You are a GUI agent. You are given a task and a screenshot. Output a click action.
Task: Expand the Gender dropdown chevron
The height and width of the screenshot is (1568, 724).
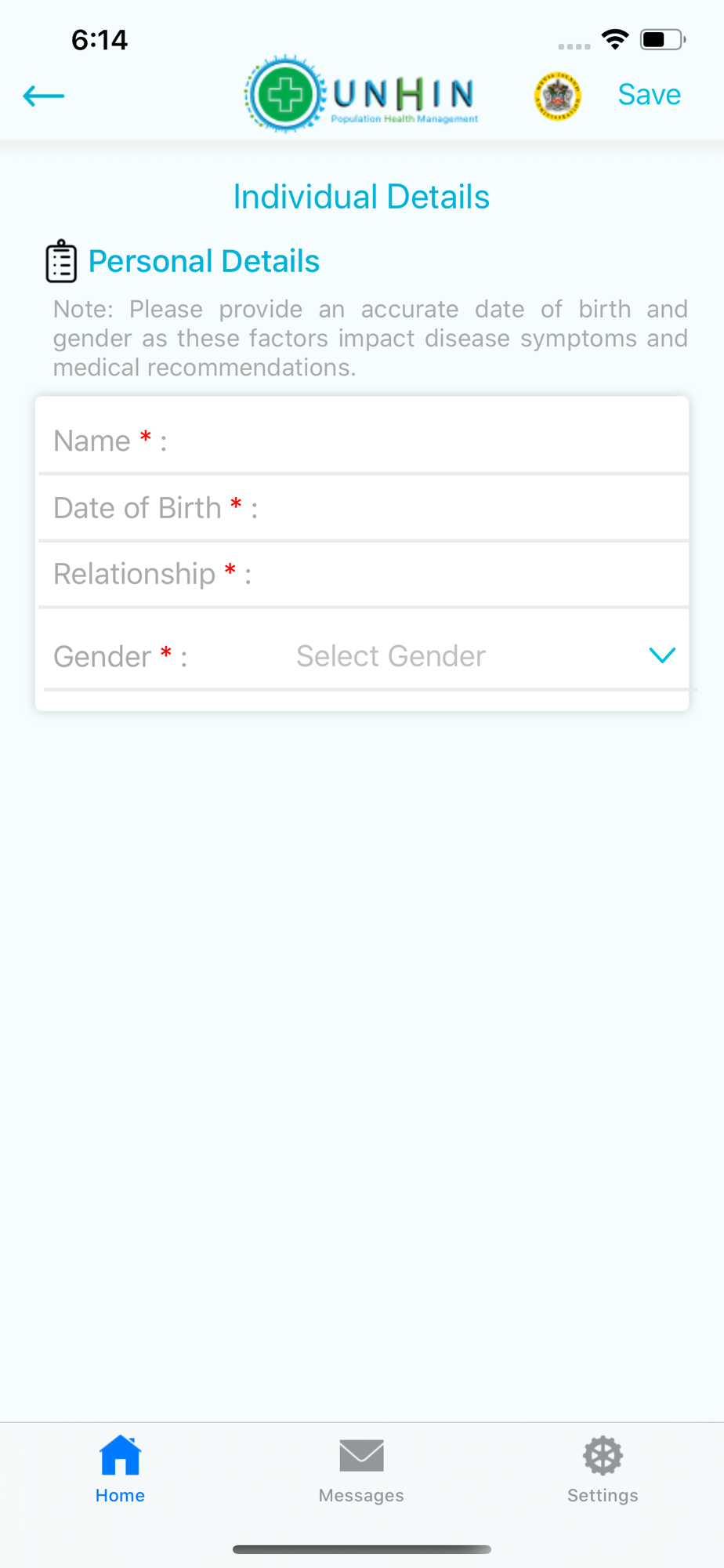click(662, 655)
